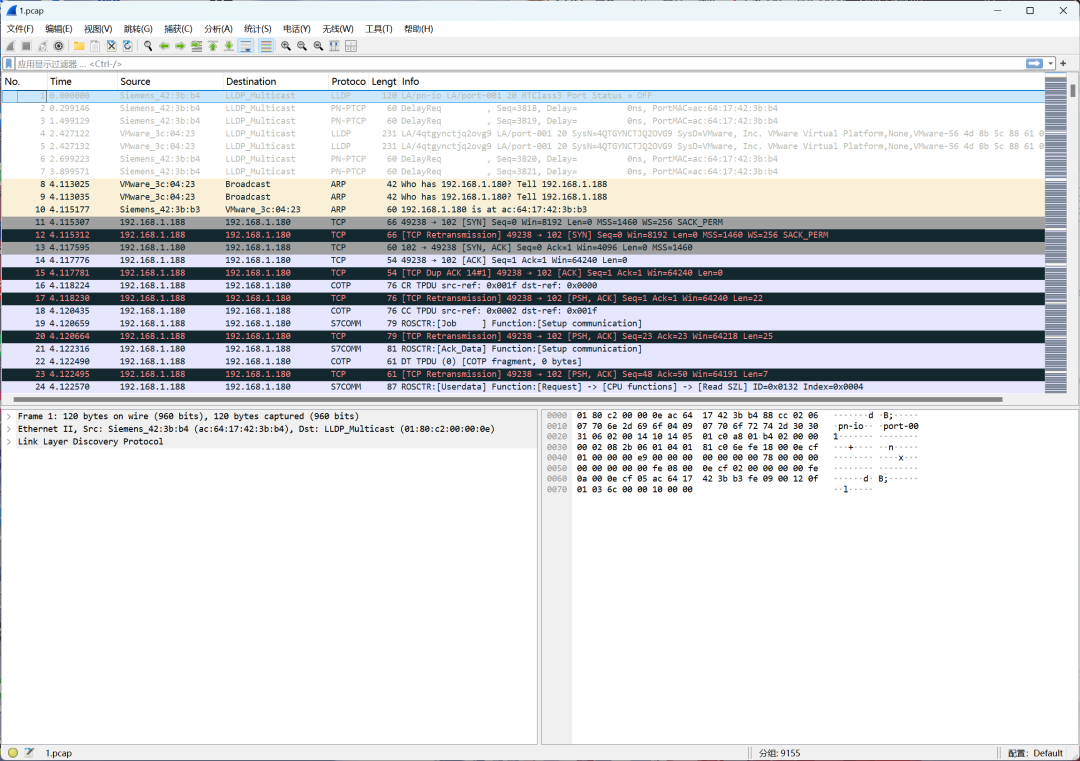Click the go to specific packet icon
1080x761 pixels.
point(196,46)
